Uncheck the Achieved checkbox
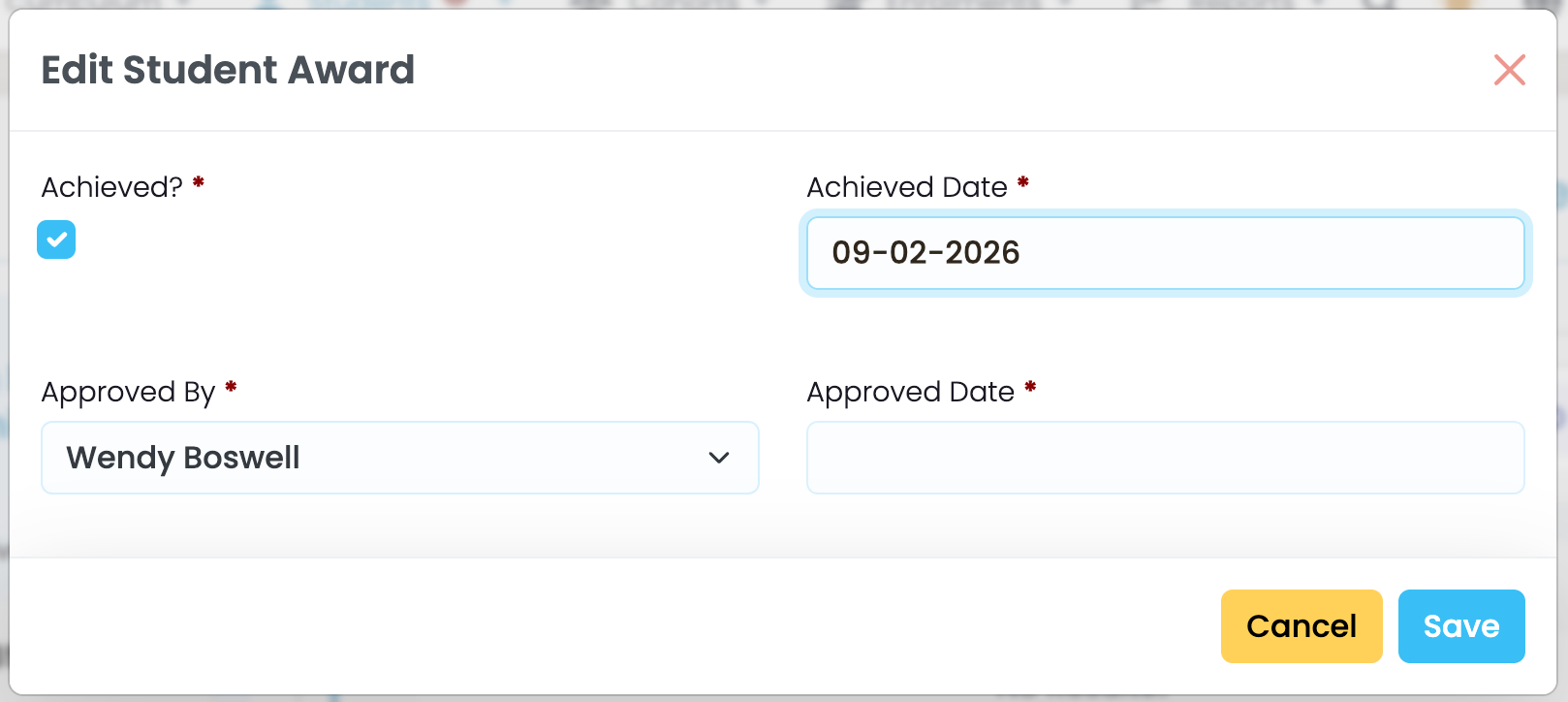This screenshot has height=702, width=1568. pyautogui.click(x=56, y=239)
